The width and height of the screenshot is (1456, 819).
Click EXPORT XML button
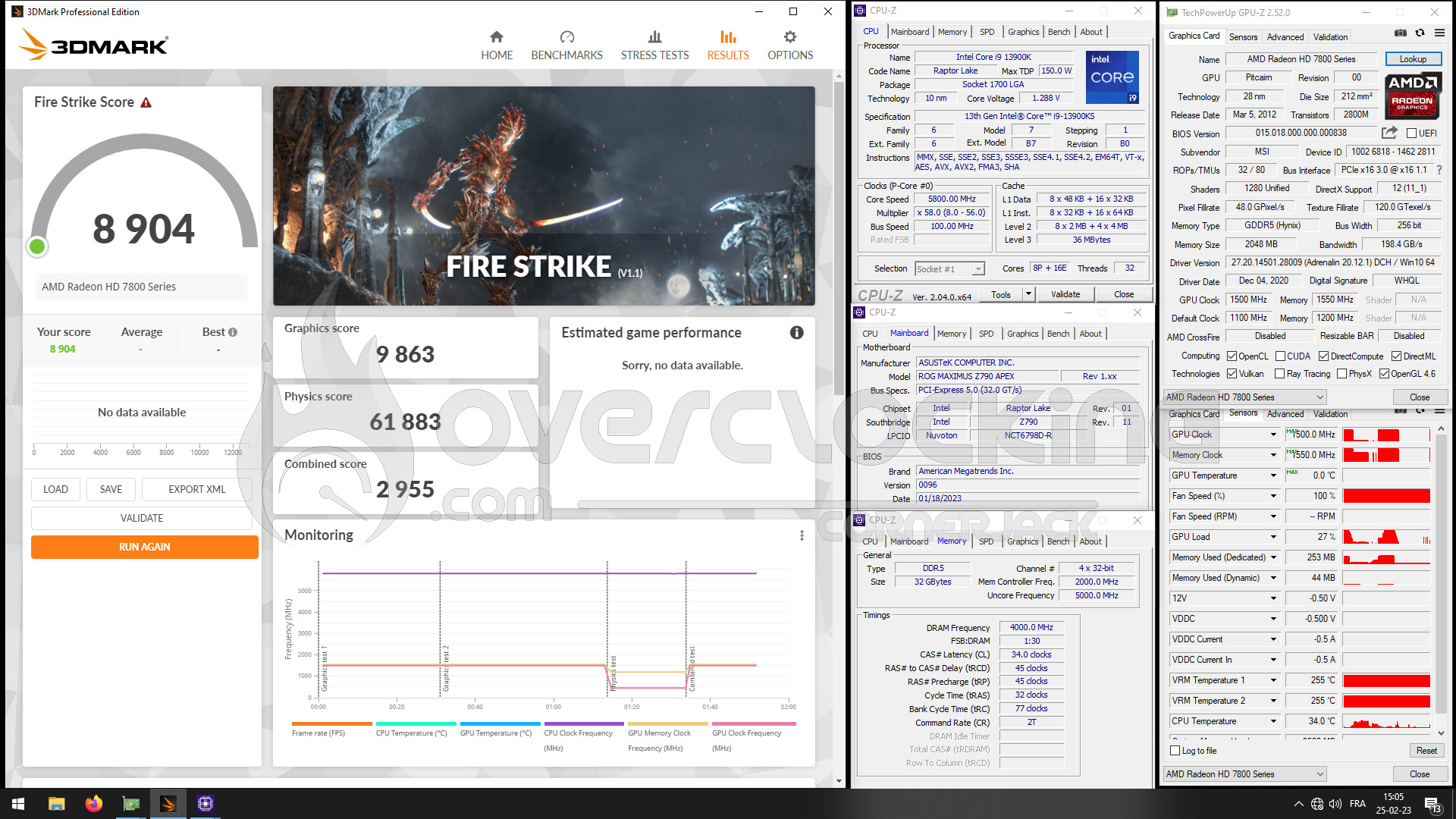click(x=196, y=489)
